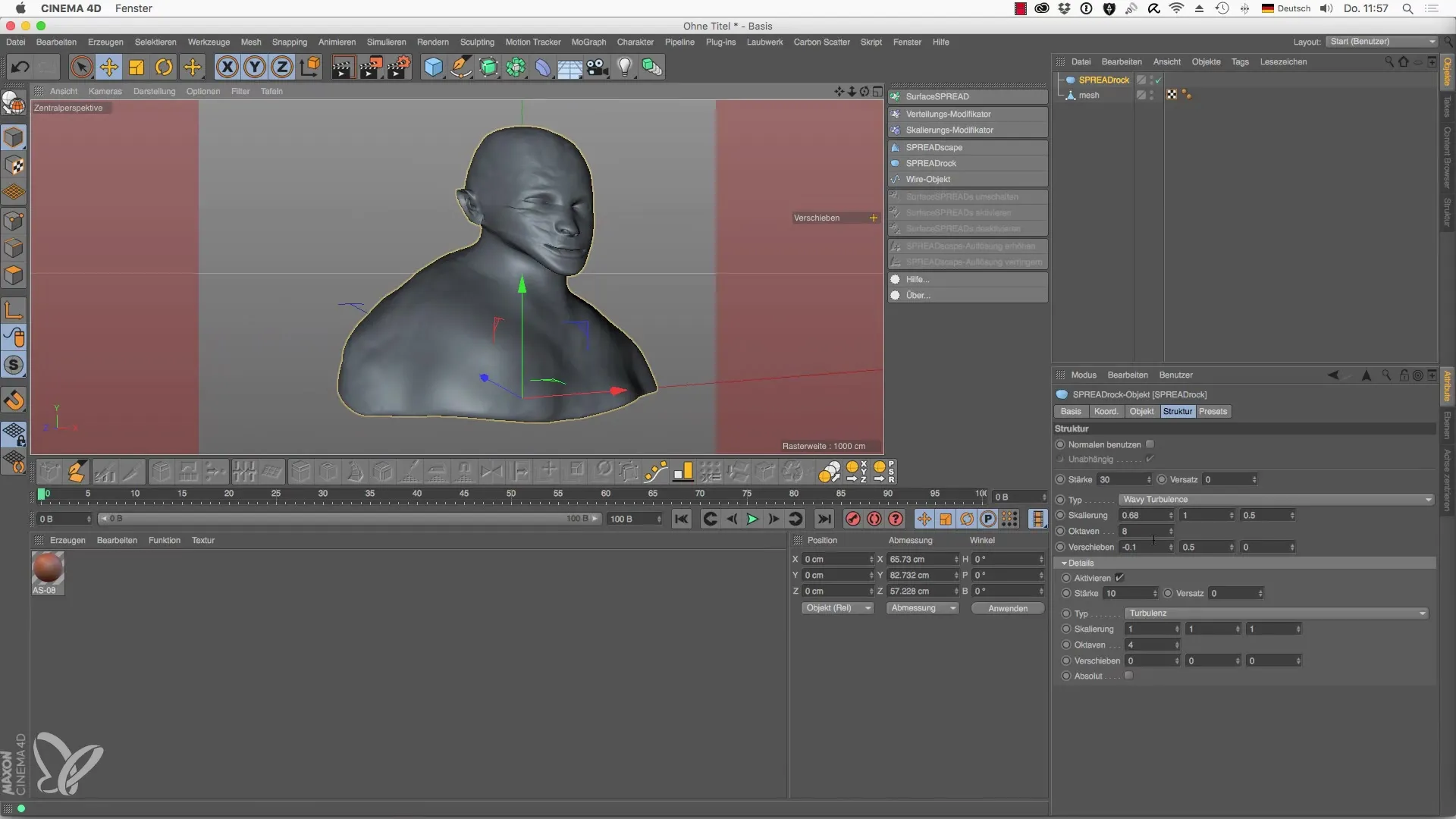Toggle SPREADrock enable green checkmark

click(1158, 80)
